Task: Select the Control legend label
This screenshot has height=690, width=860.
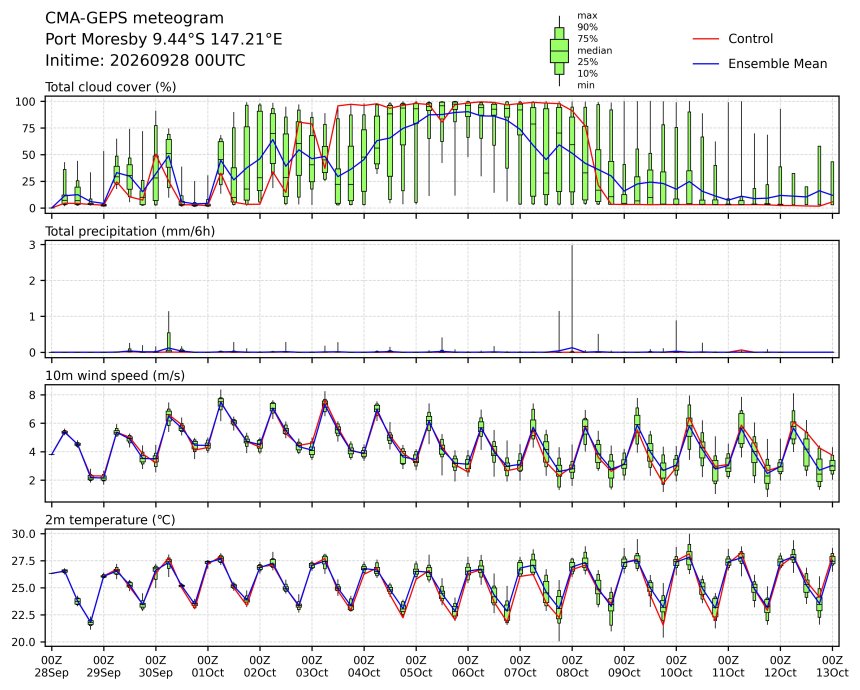Action: pos(750,39)
